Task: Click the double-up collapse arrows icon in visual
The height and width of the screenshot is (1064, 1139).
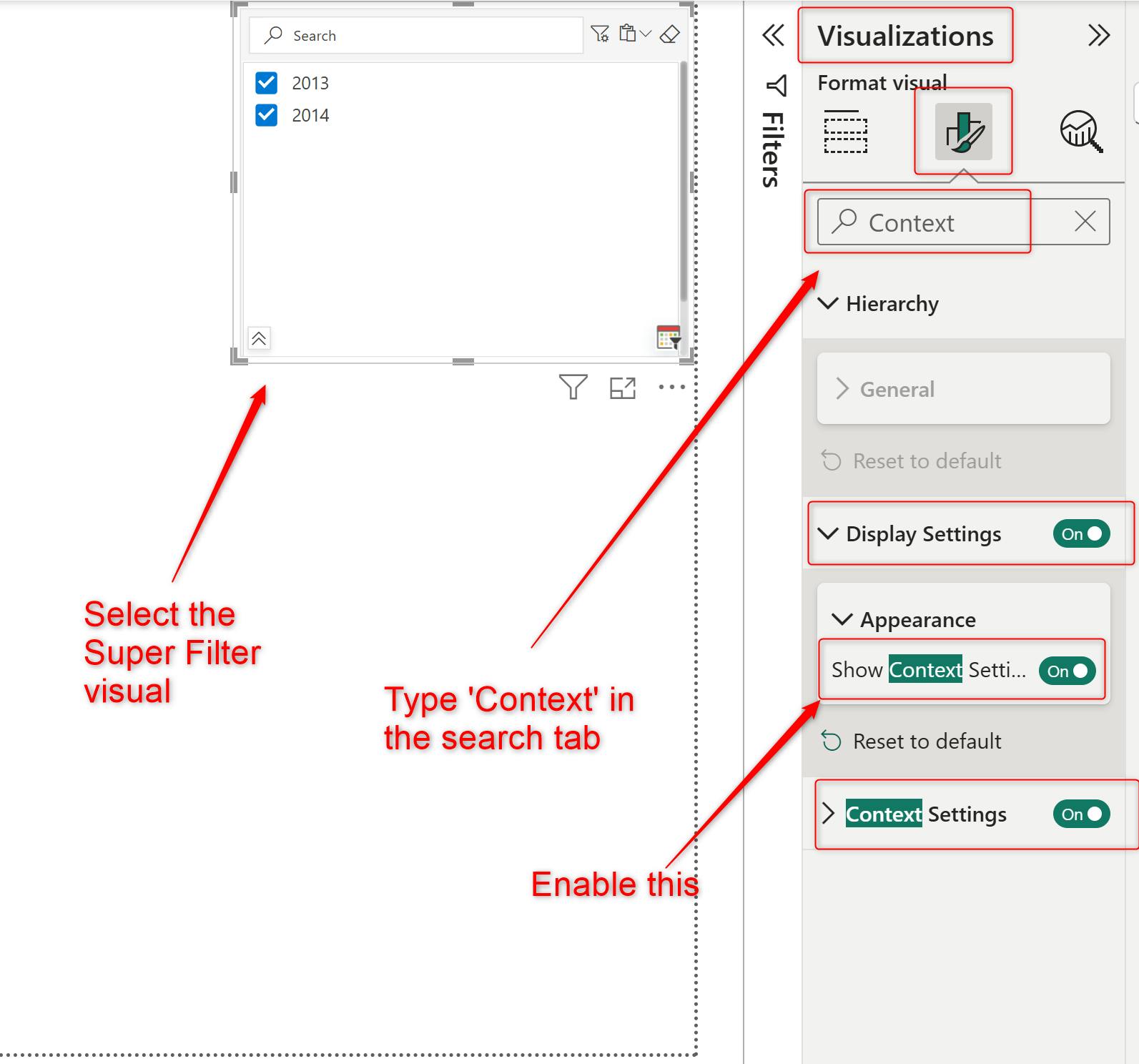Action: point(259,338)
